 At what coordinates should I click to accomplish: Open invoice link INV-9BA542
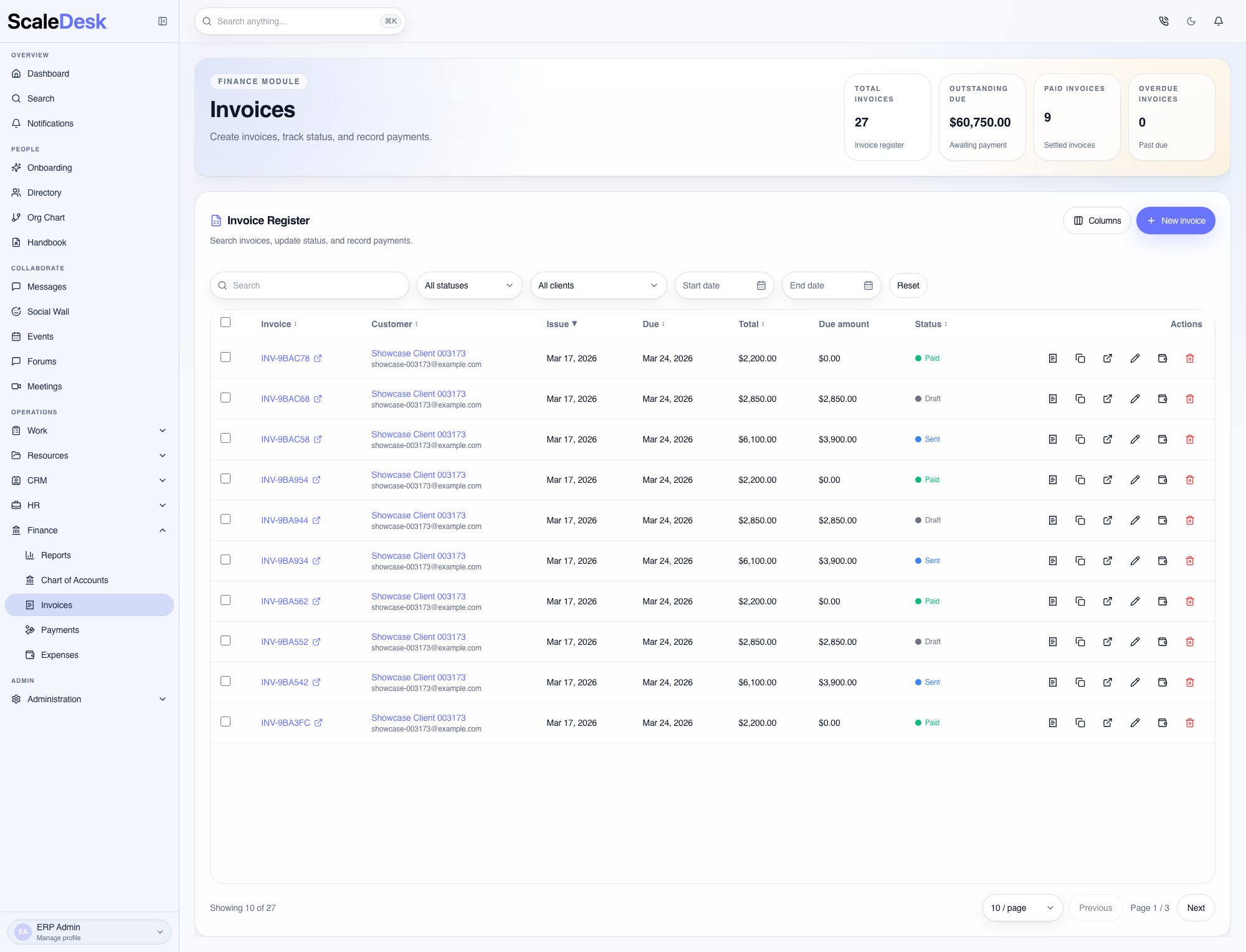(x=285, y=682)
